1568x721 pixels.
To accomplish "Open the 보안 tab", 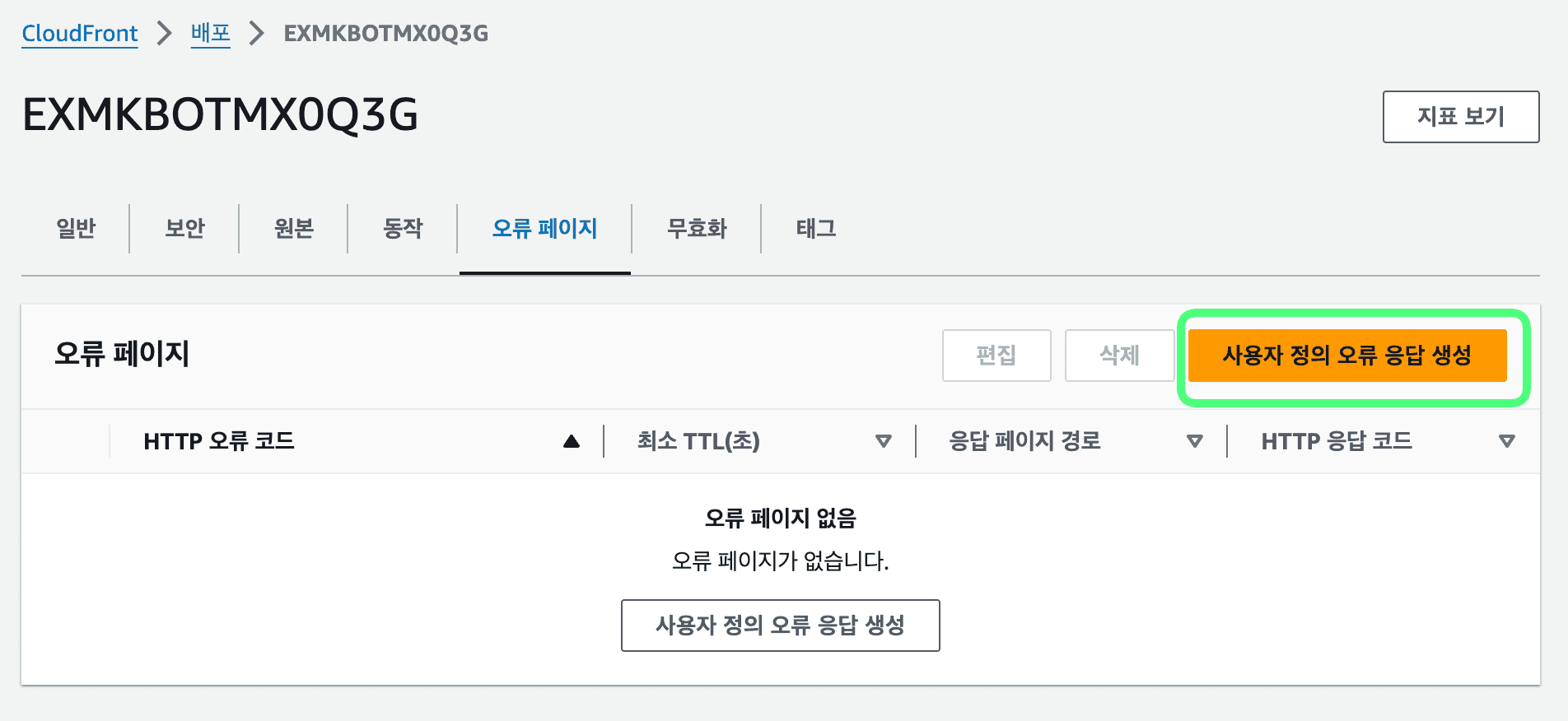I will click(x=184, y=228).
